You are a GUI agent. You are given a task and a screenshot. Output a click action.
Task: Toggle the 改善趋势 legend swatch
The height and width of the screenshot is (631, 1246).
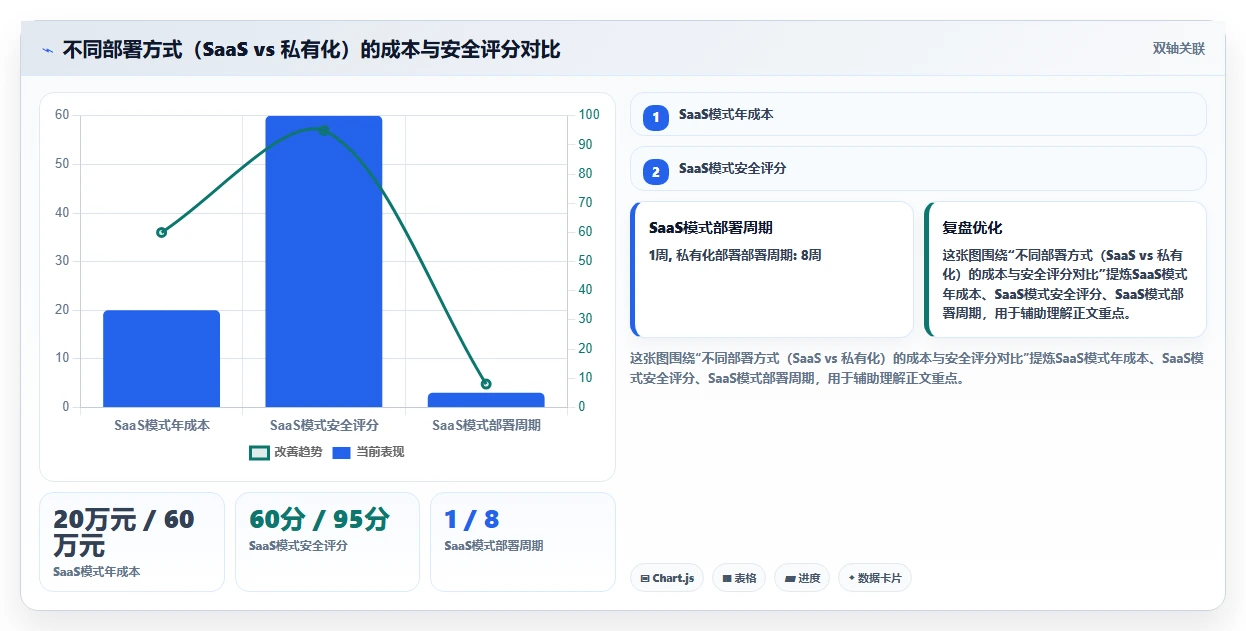(259, 452)
